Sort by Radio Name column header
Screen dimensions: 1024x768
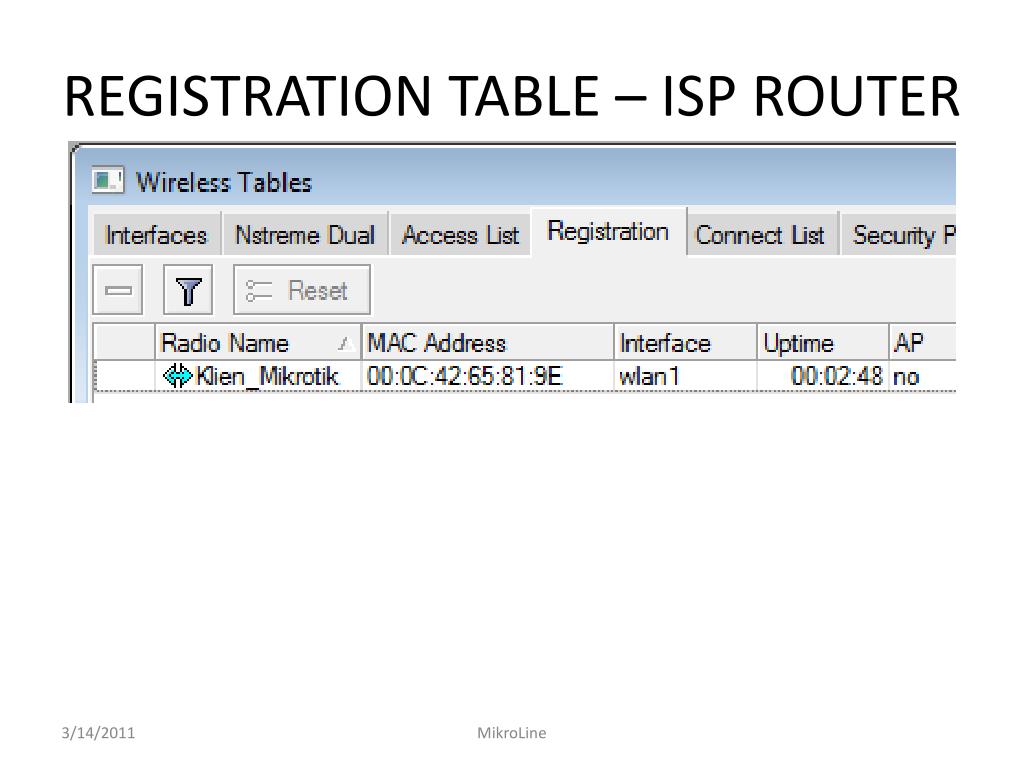(x=258, y=343)
